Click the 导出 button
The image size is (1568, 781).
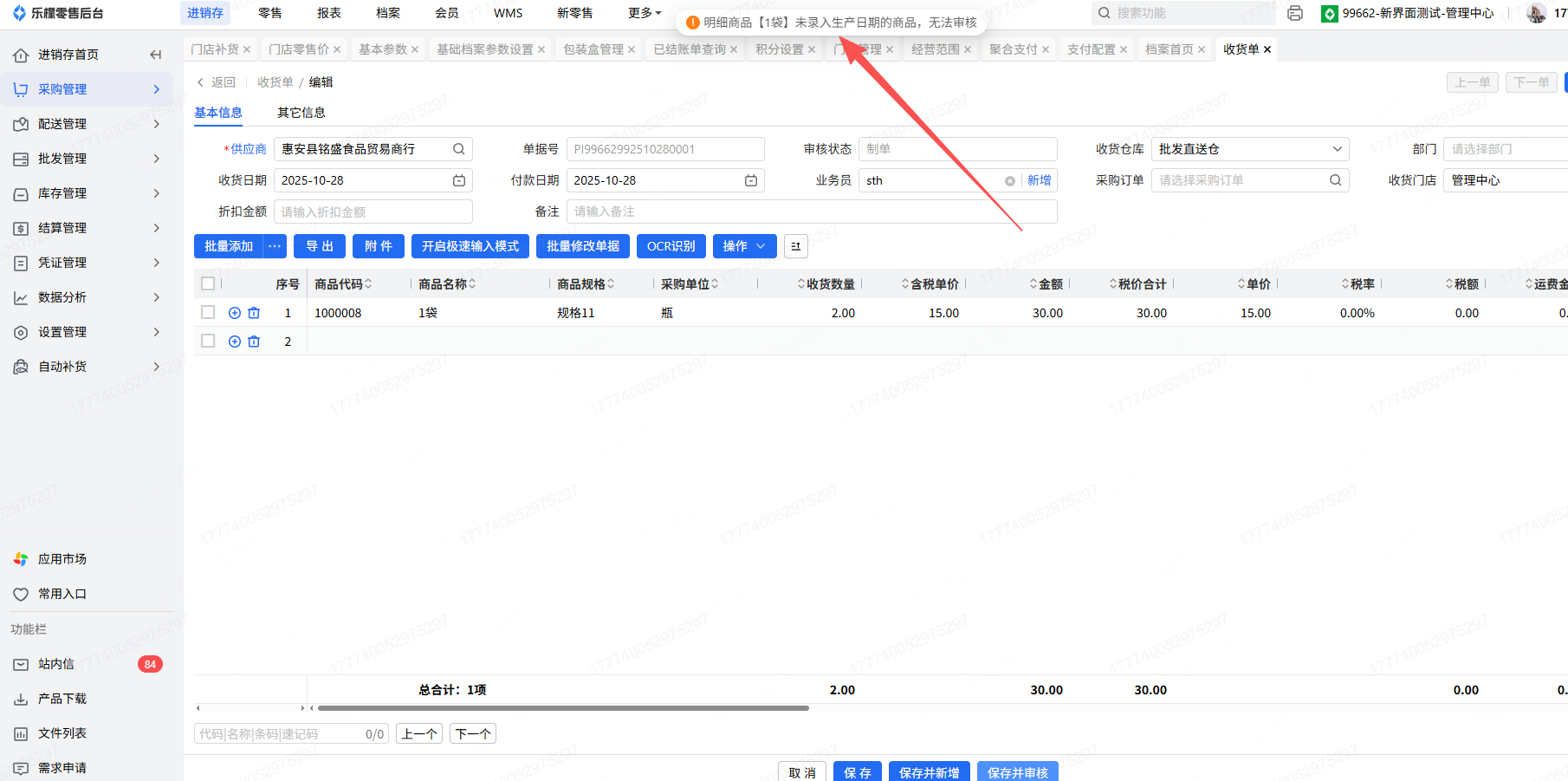tap(320, 246)
